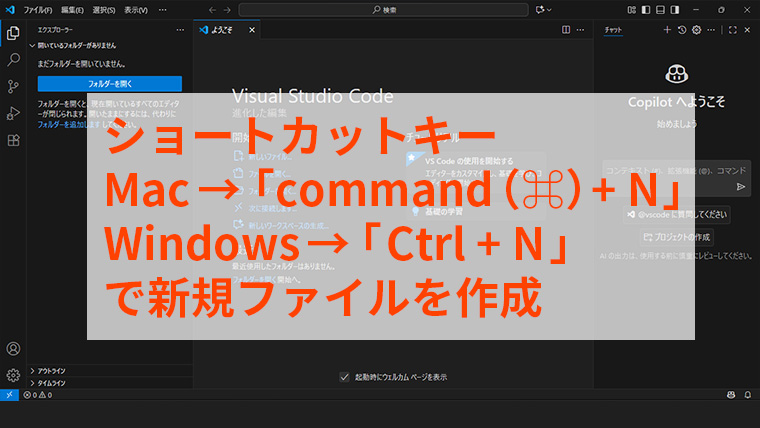
Task: Open the Search view in activity bar
Action: point(13,59)
